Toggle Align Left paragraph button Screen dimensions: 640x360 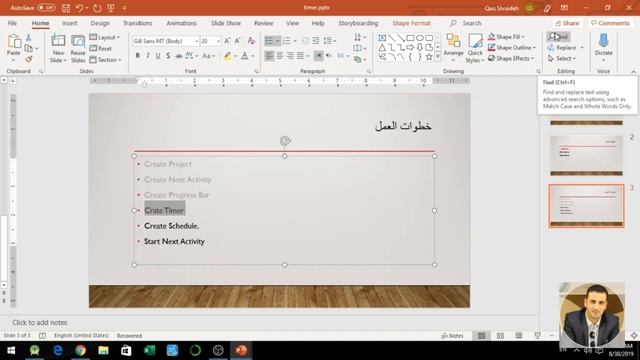(269, 56)
